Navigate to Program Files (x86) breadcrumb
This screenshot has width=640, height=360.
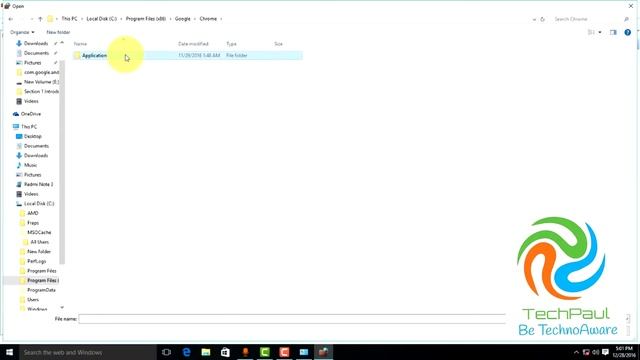click(x=146, y=19)
